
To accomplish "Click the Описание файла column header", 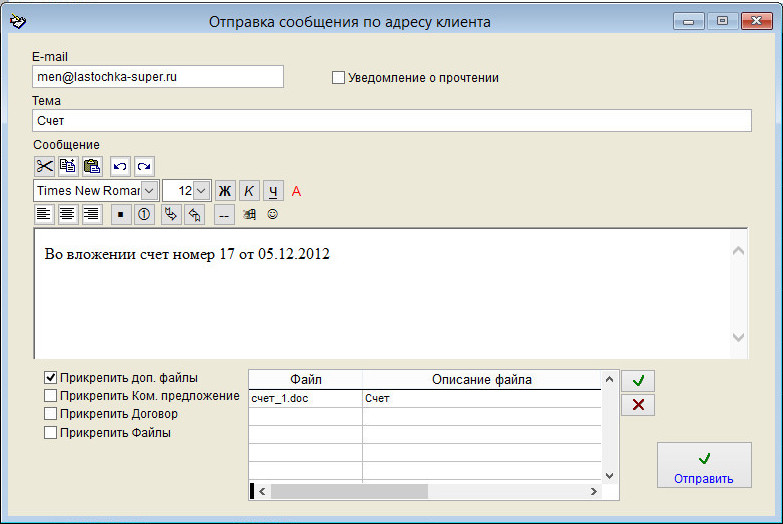I will coord(481,379).
